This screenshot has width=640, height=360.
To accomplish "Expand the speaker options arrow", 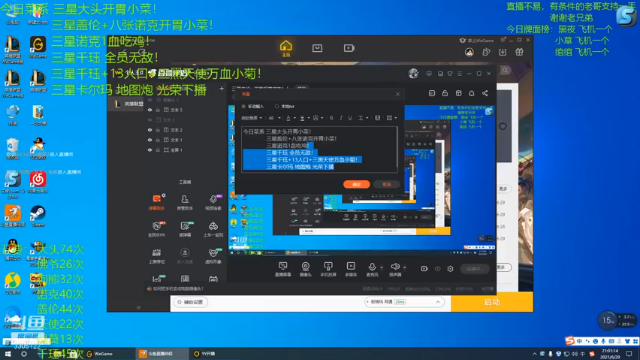I will tap(404, 268).
